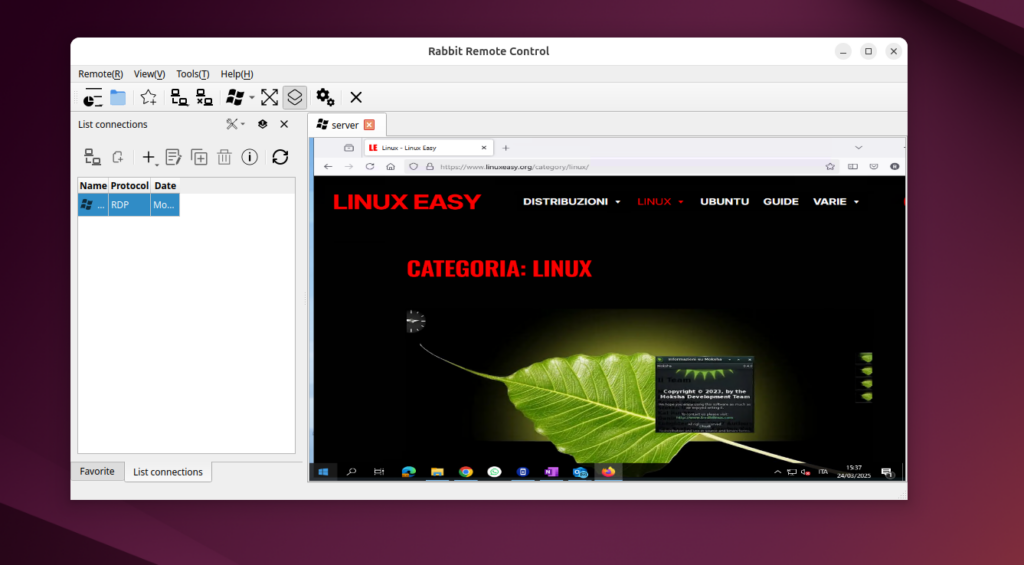Expand the Windows flag dropdown arrow
Screen dimensions: 1024x565
252,98
